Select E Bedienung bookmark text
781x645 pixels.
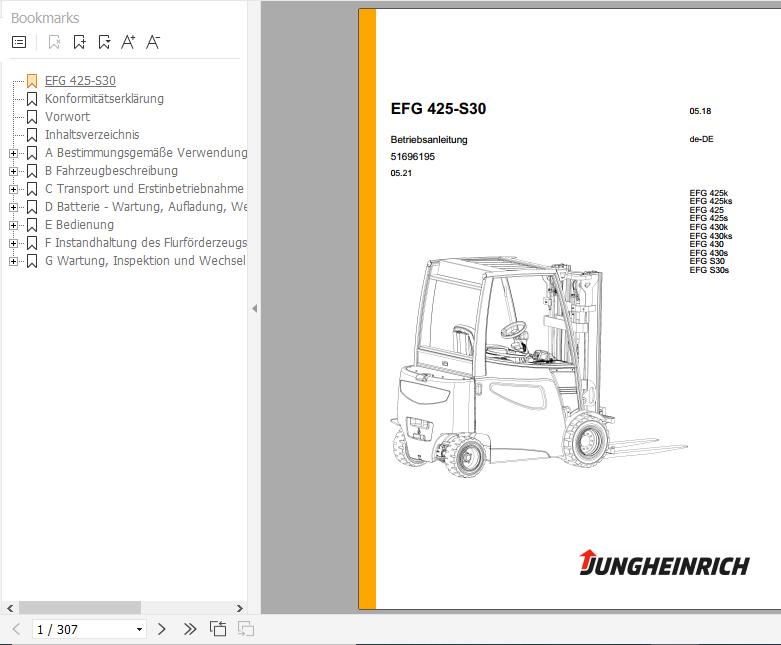(x=79, y=224)
